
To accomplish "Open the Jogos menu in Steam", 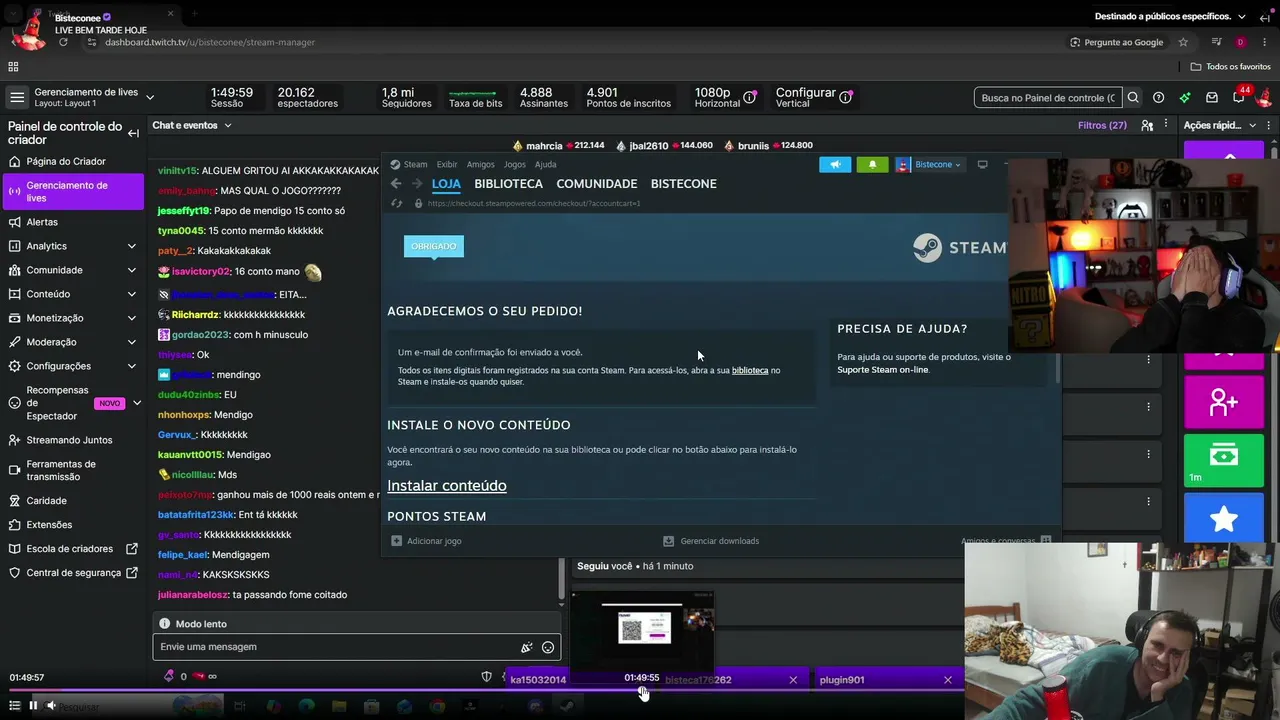I will 515,165.
